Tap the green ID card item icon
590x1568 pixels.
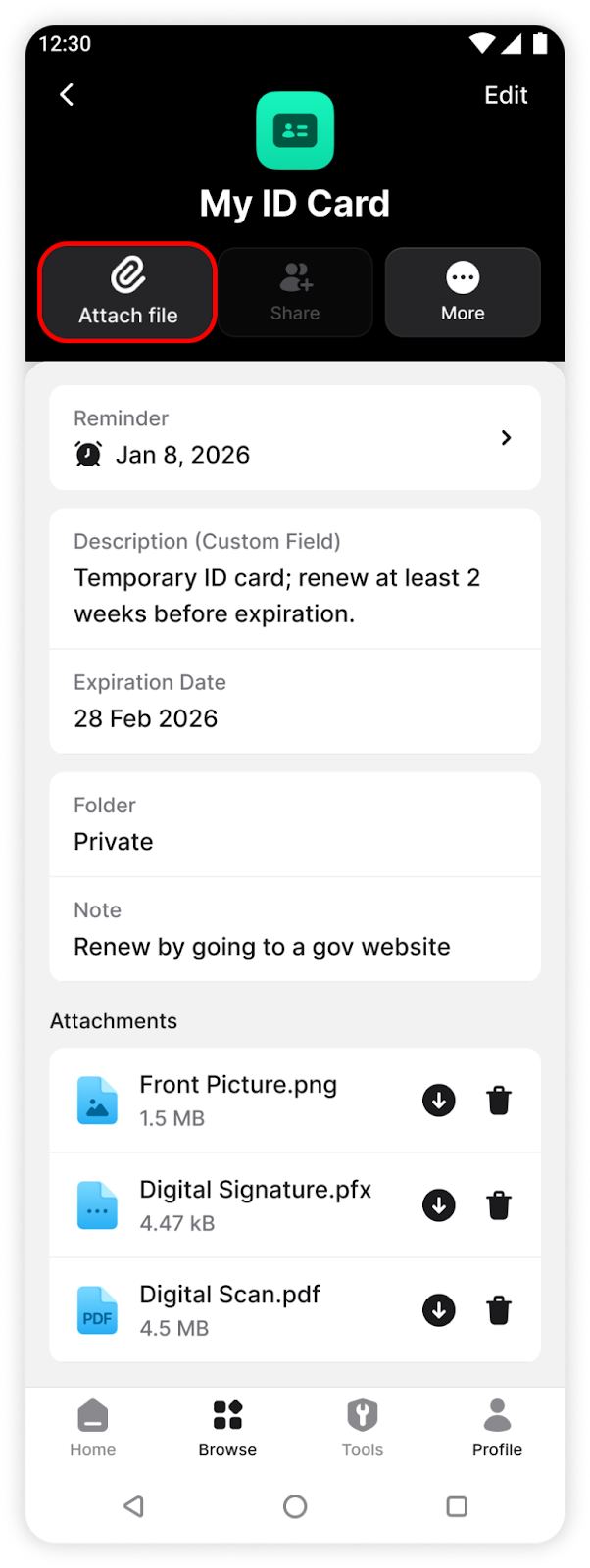[x=295, y=130]
